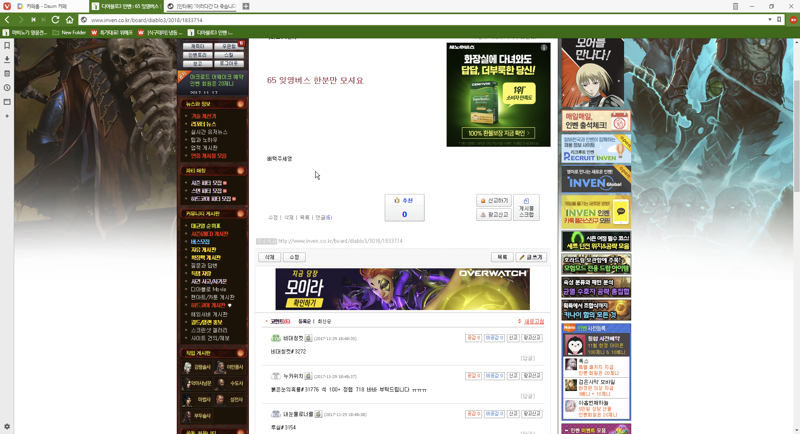Open the 질문과 답변 board link

[x=204, y=266]
